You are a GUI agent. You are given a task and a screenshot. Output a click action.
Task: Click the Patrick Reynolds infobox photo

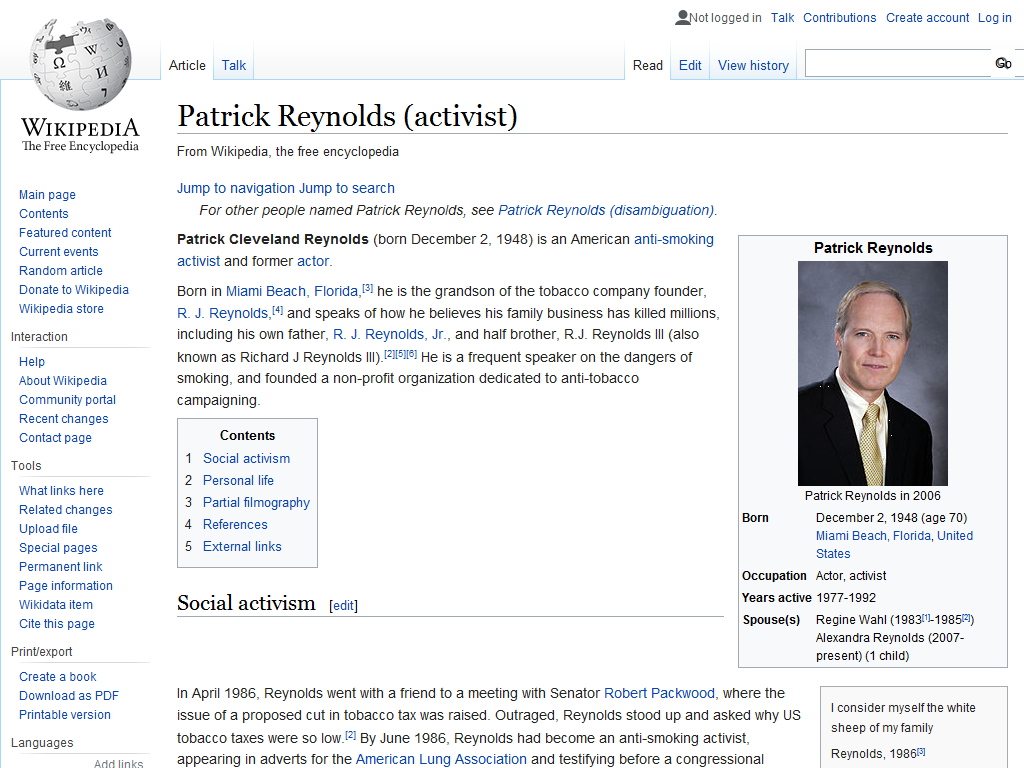(x=872, y=373)
